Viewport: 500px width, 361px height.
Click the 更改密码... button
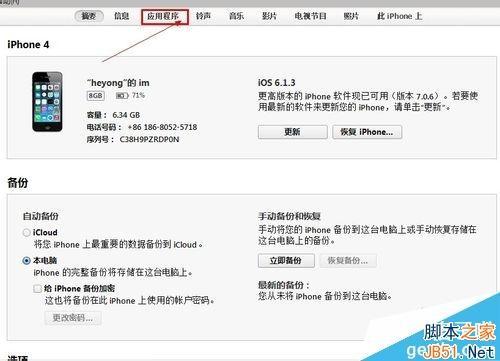[x=73, y=318]
